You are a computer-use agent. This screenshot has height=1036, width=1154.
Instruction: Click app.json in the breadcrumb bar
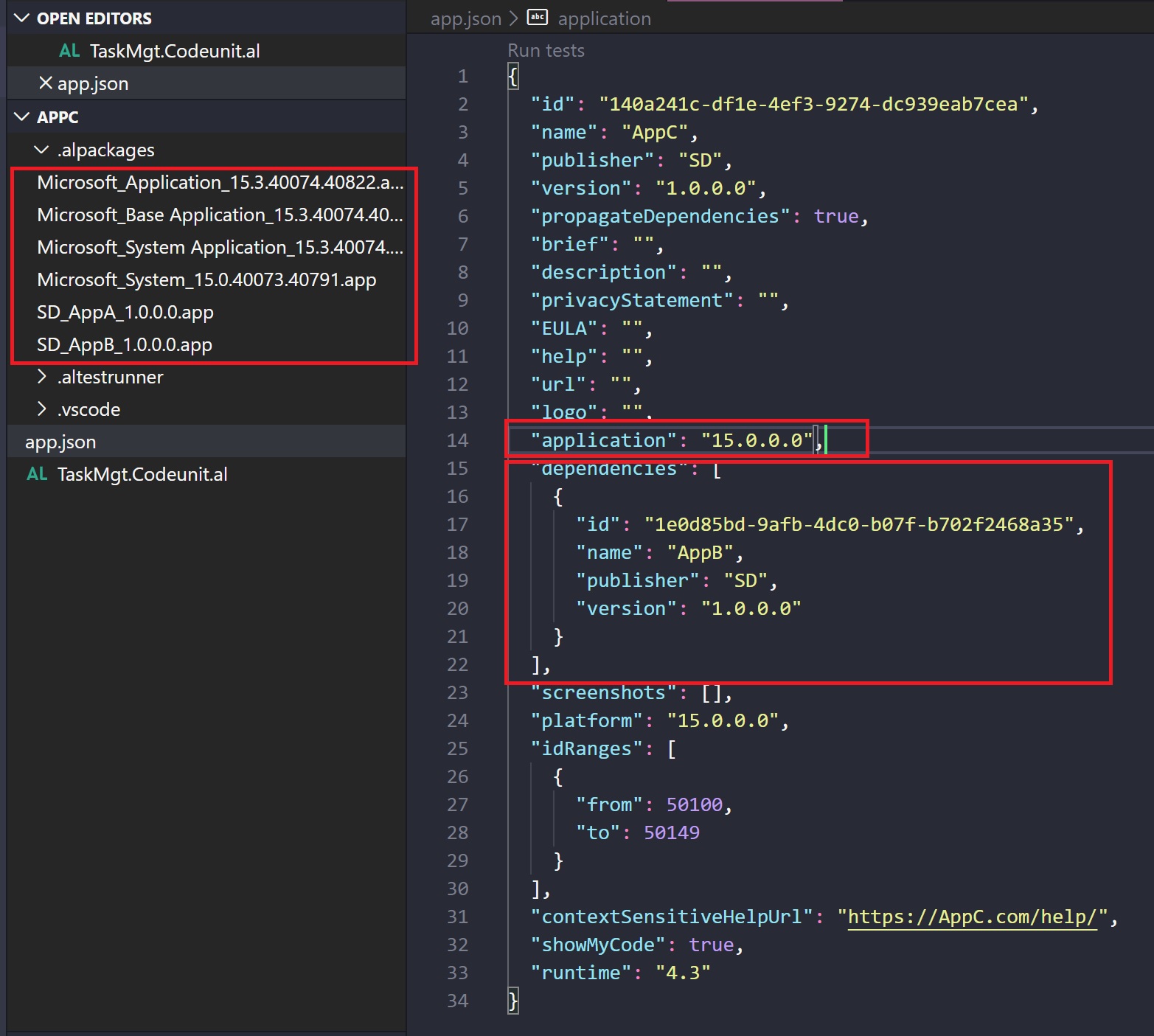point(465,18)
